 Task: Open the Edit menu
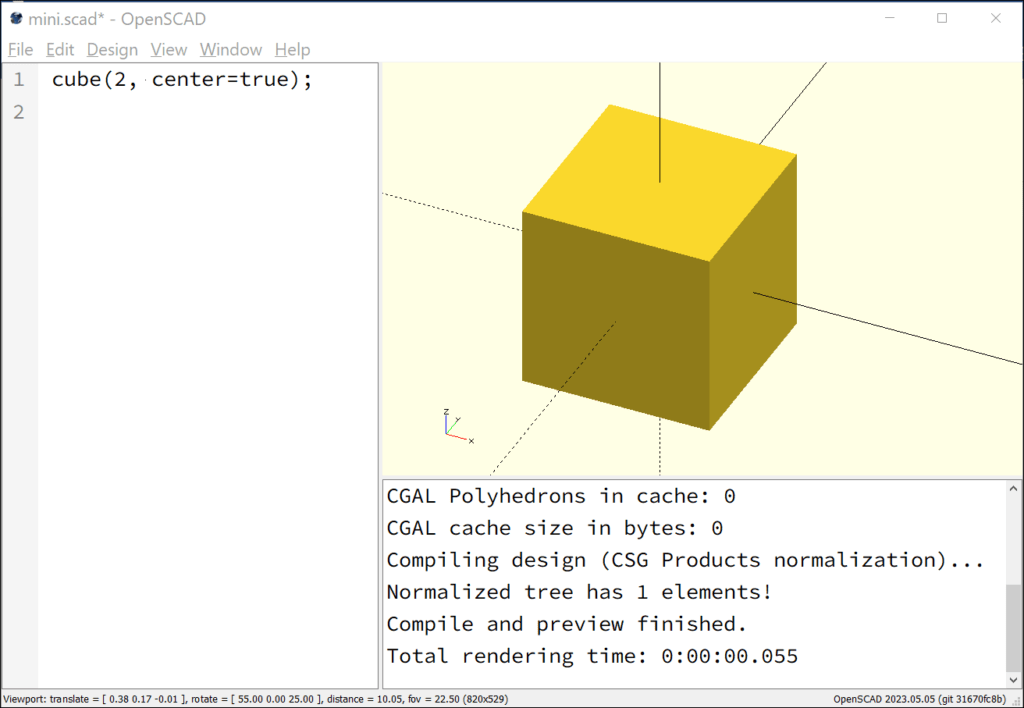60,50
